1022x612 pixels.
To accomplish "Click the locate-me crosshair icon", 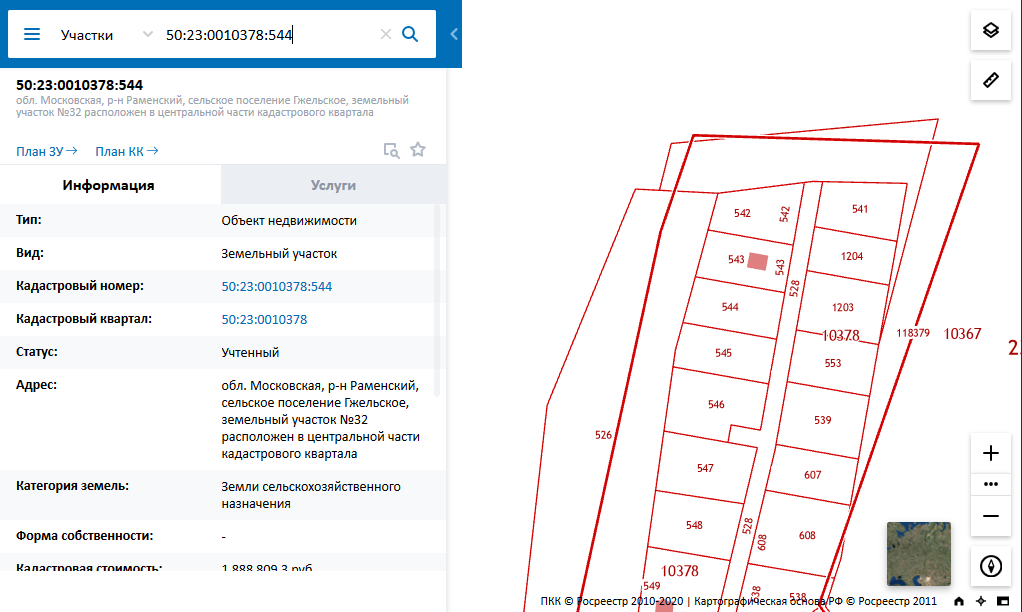I will click(981, 601).
